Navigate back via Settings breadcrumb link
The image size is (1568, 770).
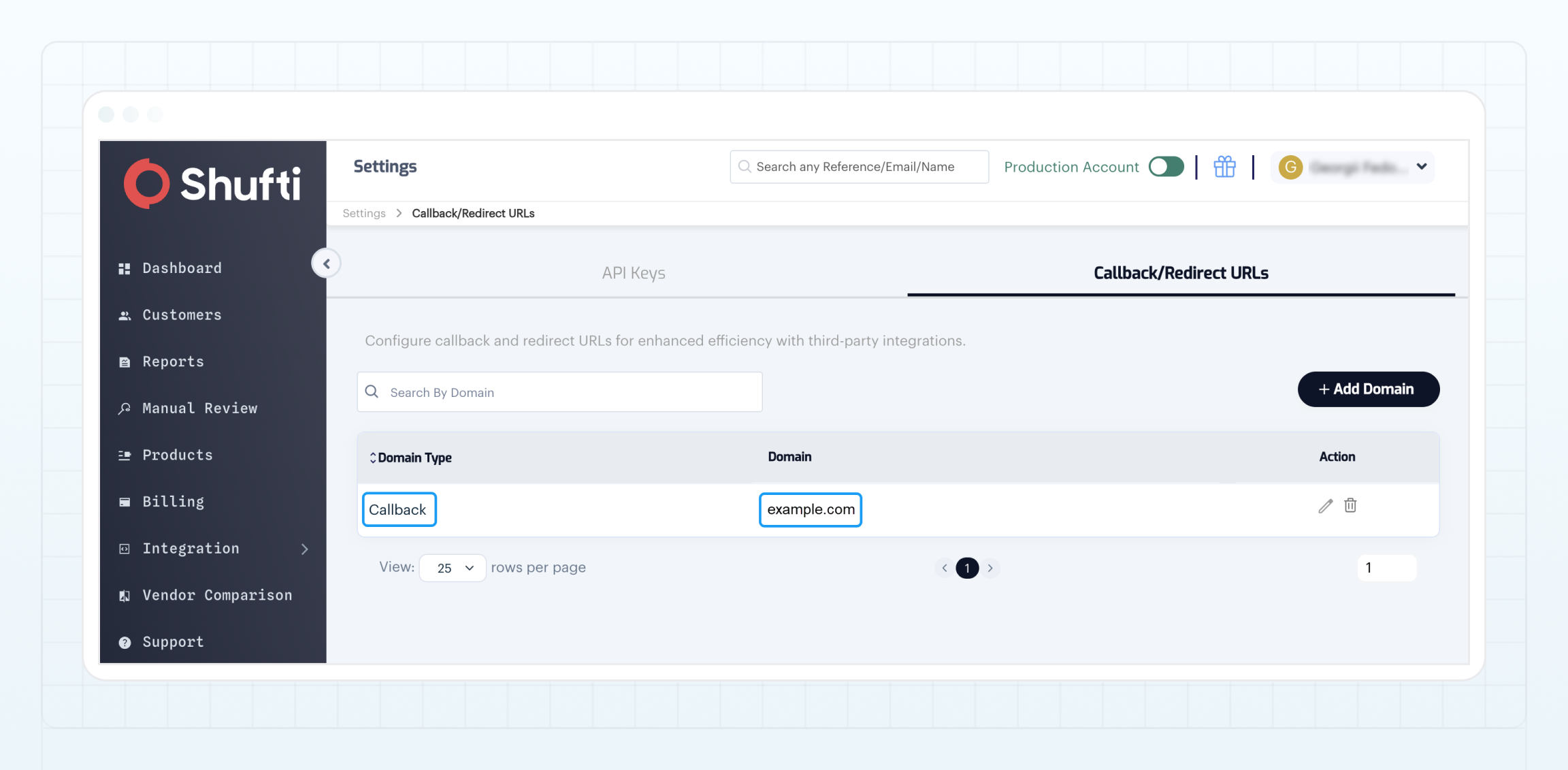[x=363, y=212]
